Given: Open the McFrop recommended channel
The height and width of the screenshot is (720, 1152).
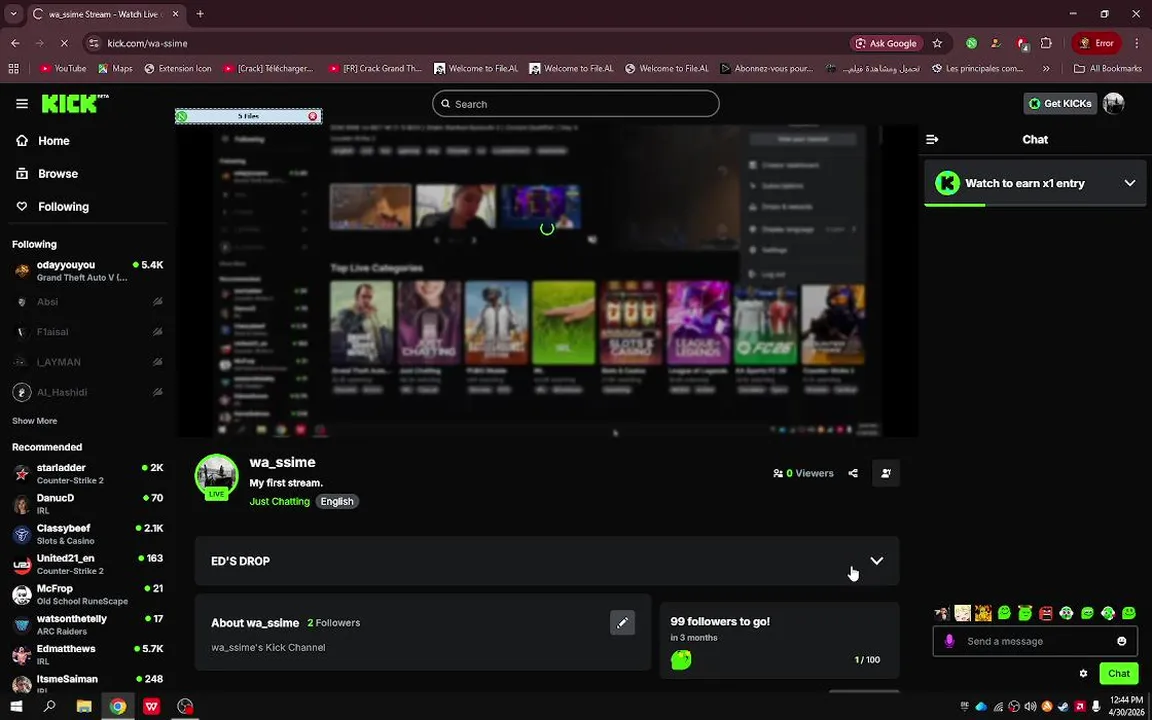Looking at the screenshot, I should coord(88,594).
